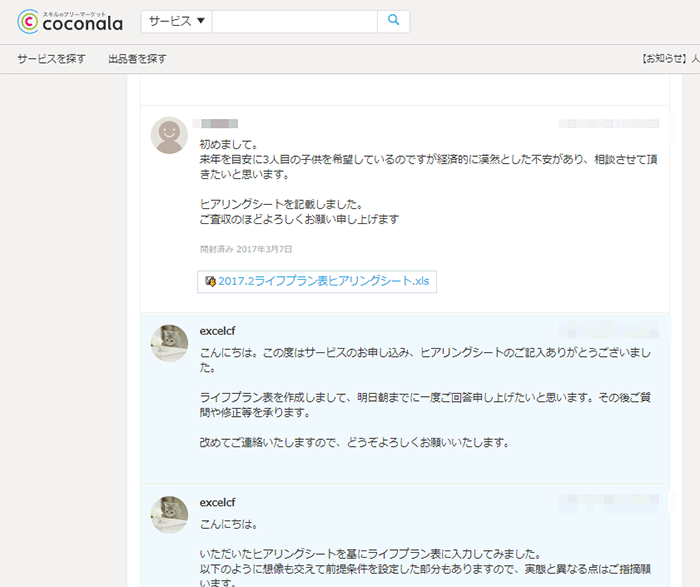Open the 出品者を探す menu
Screen dimensions: 700x587
[x=137, y=59]
